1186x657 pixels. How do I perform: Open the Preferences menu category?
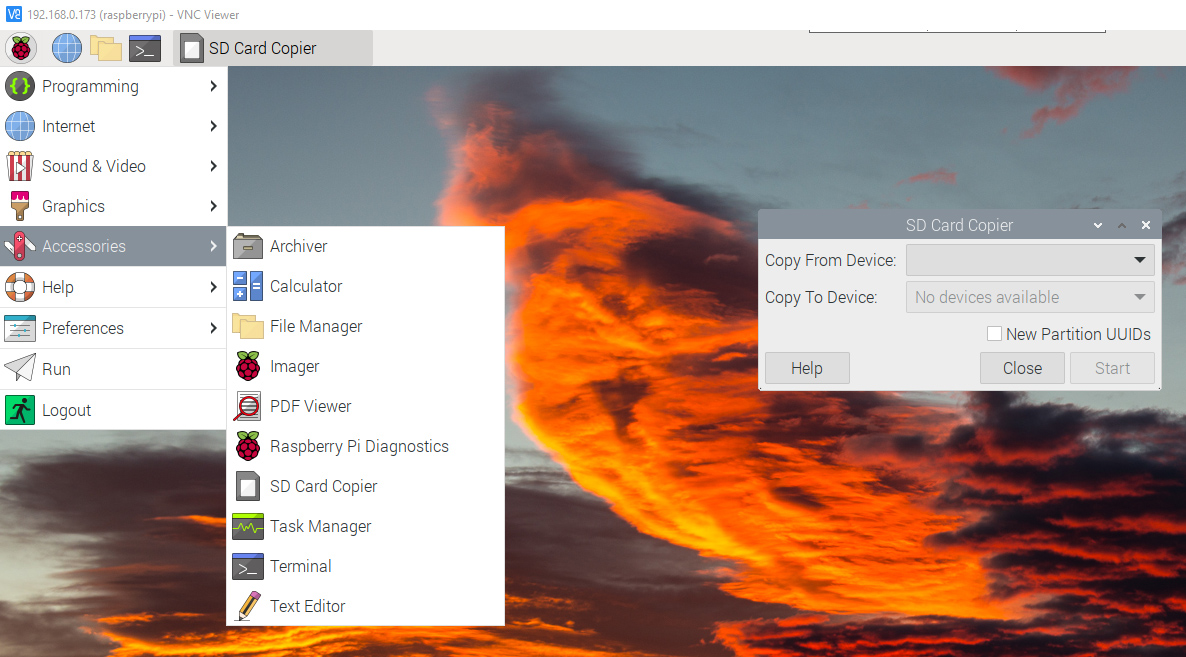coord(113,328)
